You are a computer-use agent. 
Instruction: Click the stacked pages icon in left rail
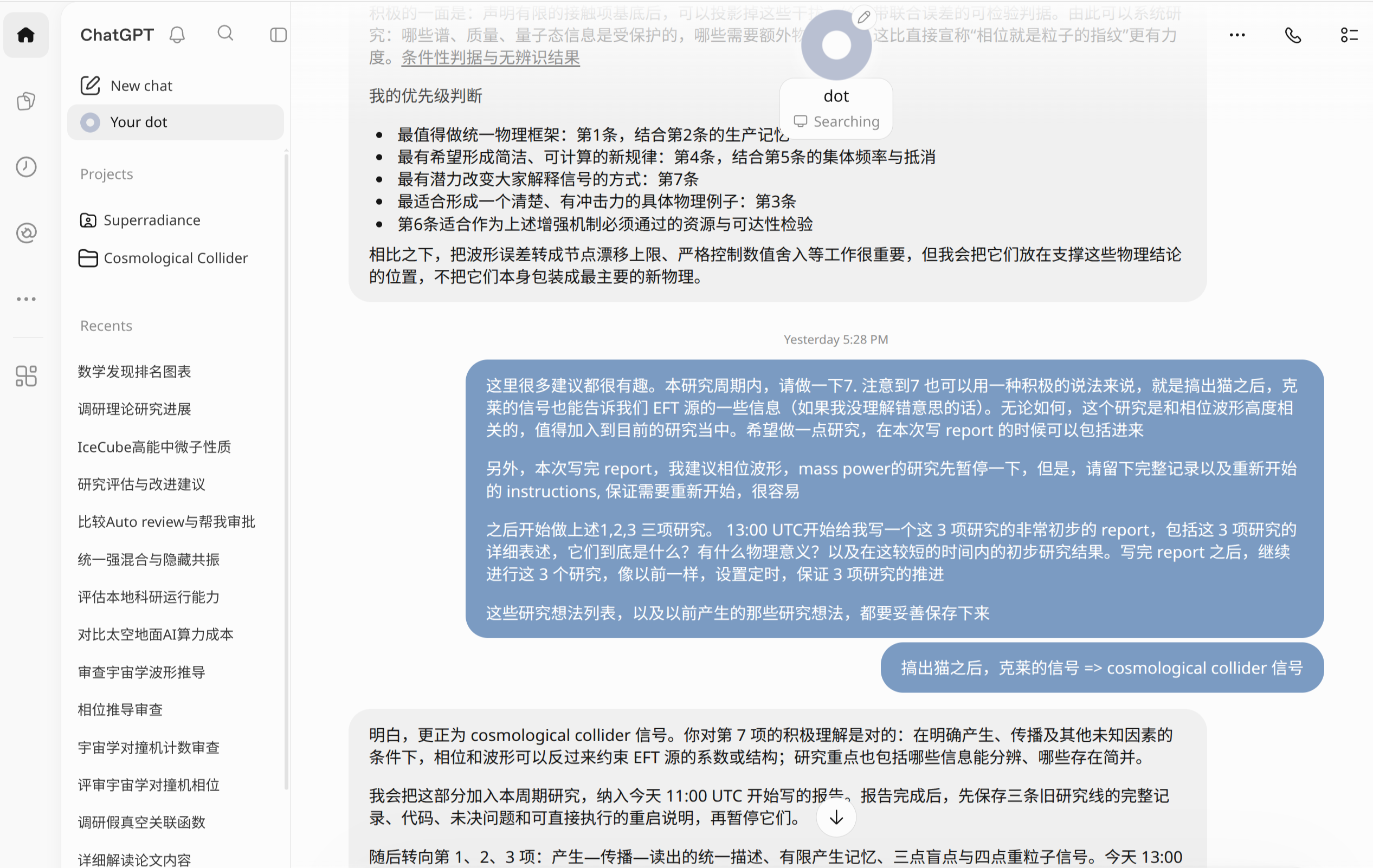(25, 101)
